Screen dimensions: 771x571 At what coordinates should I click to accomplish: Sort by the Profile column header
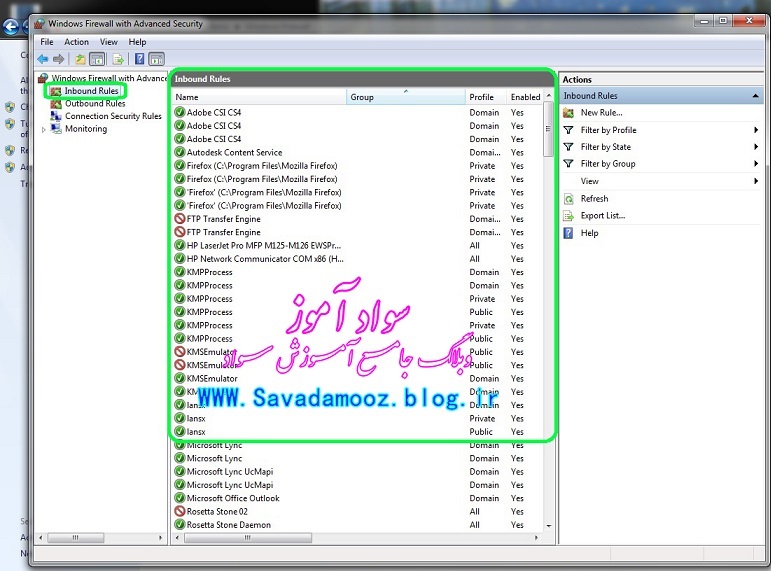[x=486, y=97]
